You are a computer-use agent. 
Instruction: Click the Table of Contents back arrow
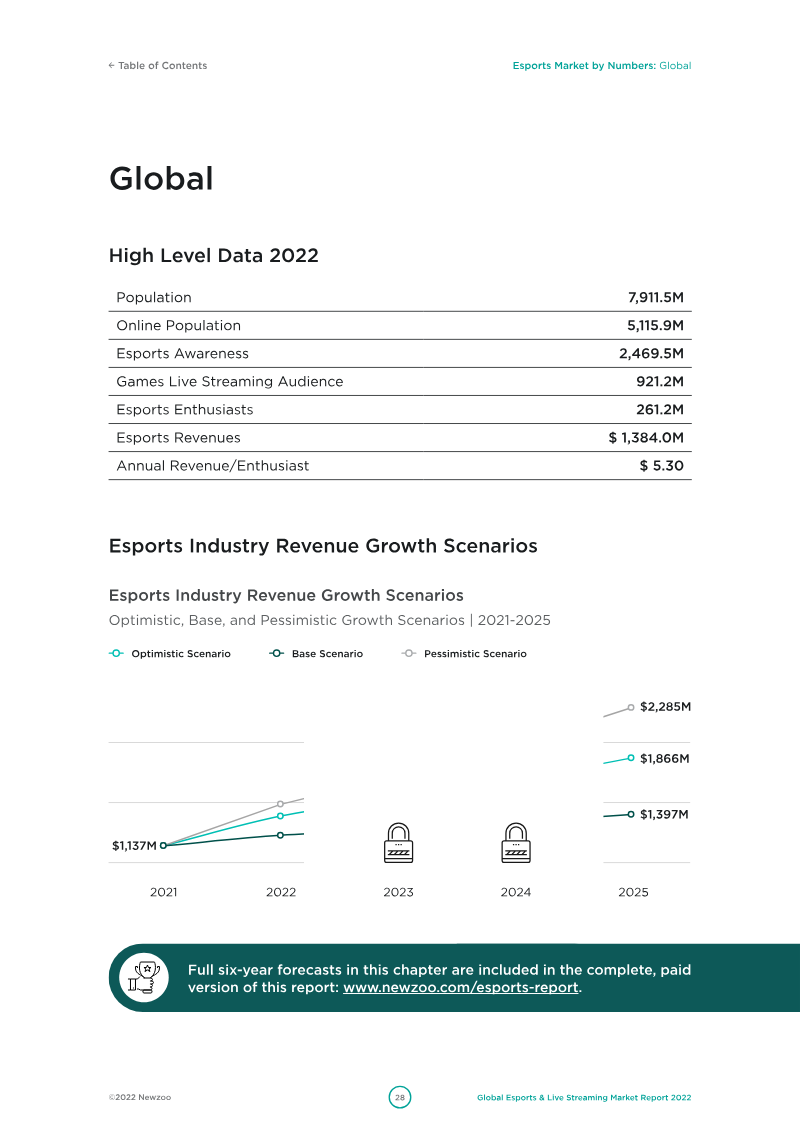[112, 66]
